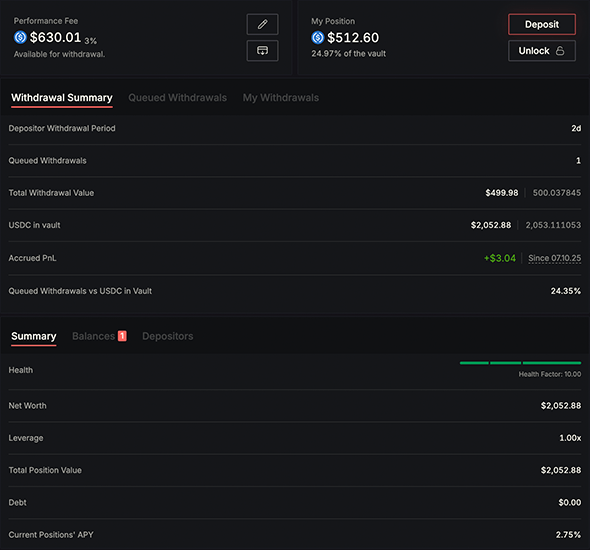Select the Withdrawal Summary tab

click(62, 98)
